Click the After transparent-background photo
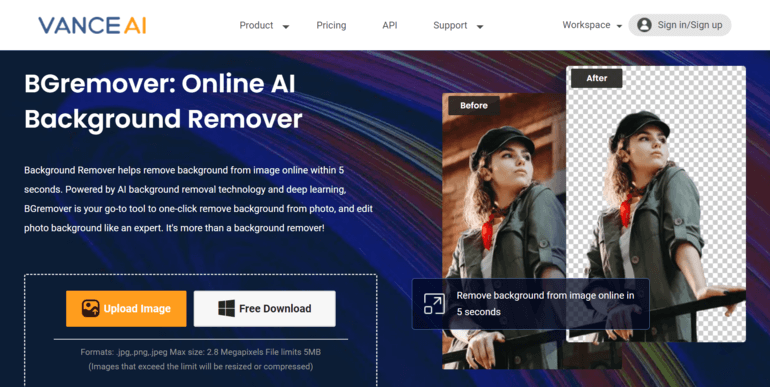 click(x=656, y=204)
